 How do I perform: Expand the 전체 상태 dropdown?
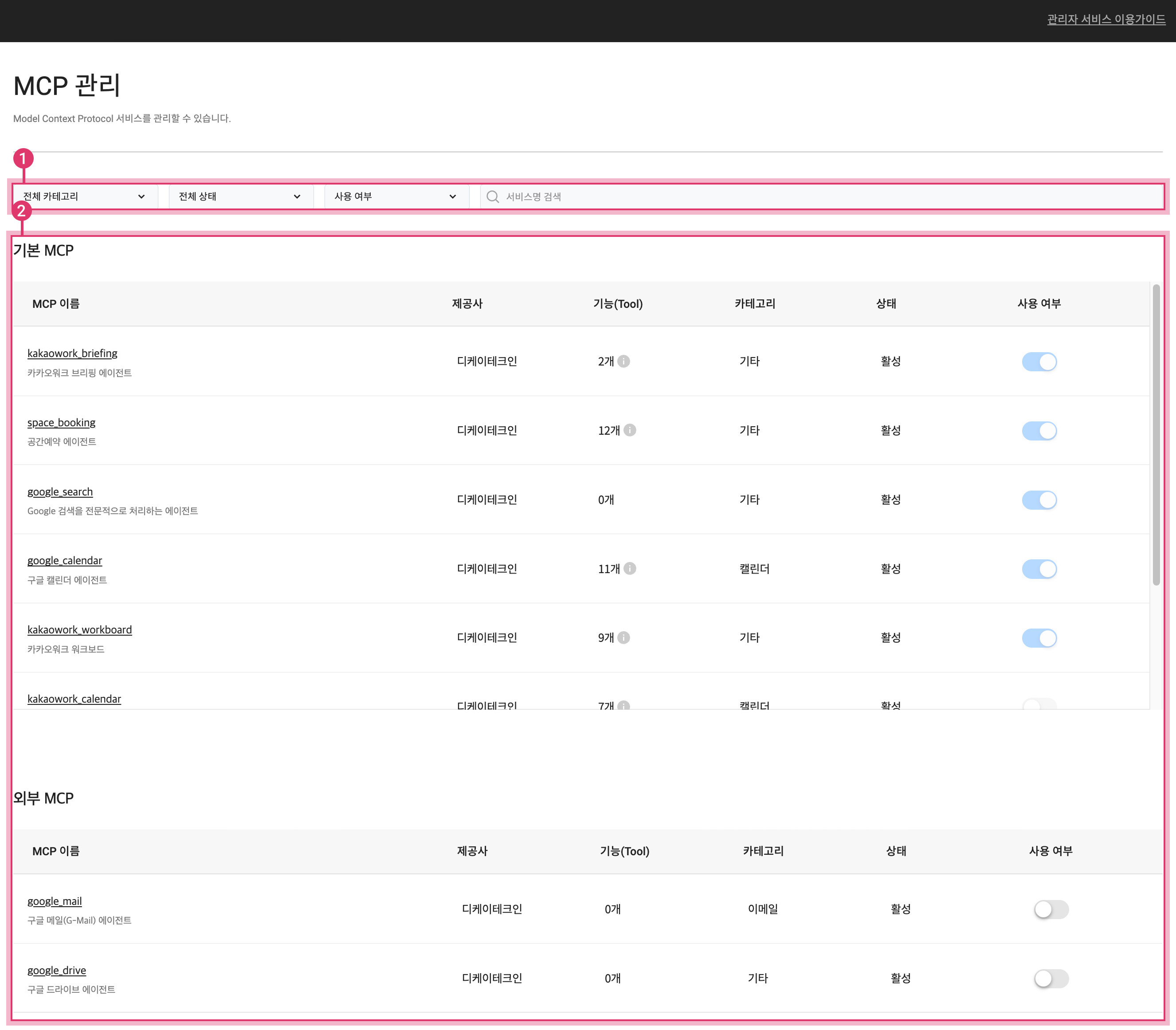pos(240,197)
